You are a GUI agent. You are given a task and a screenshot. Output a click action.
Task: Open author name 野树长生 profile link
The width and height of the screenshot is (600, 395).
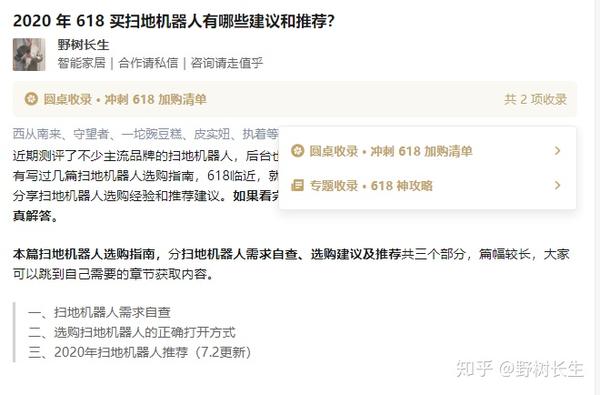(83, 45)
